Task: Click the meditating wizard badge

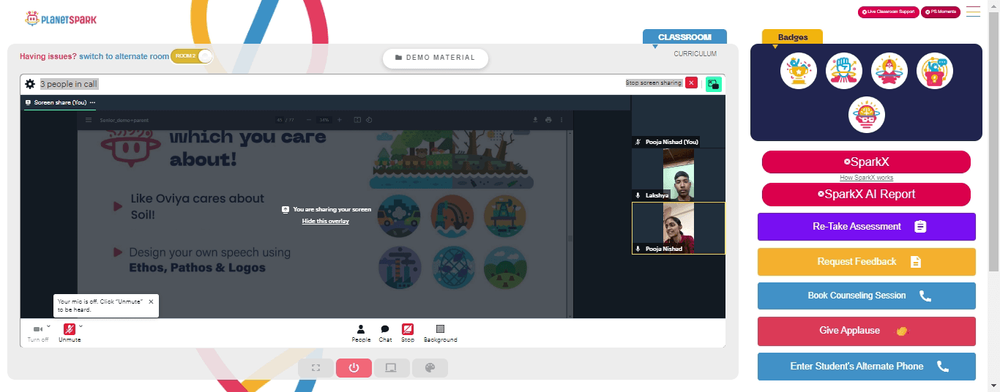Action: [x=889, y=70]
